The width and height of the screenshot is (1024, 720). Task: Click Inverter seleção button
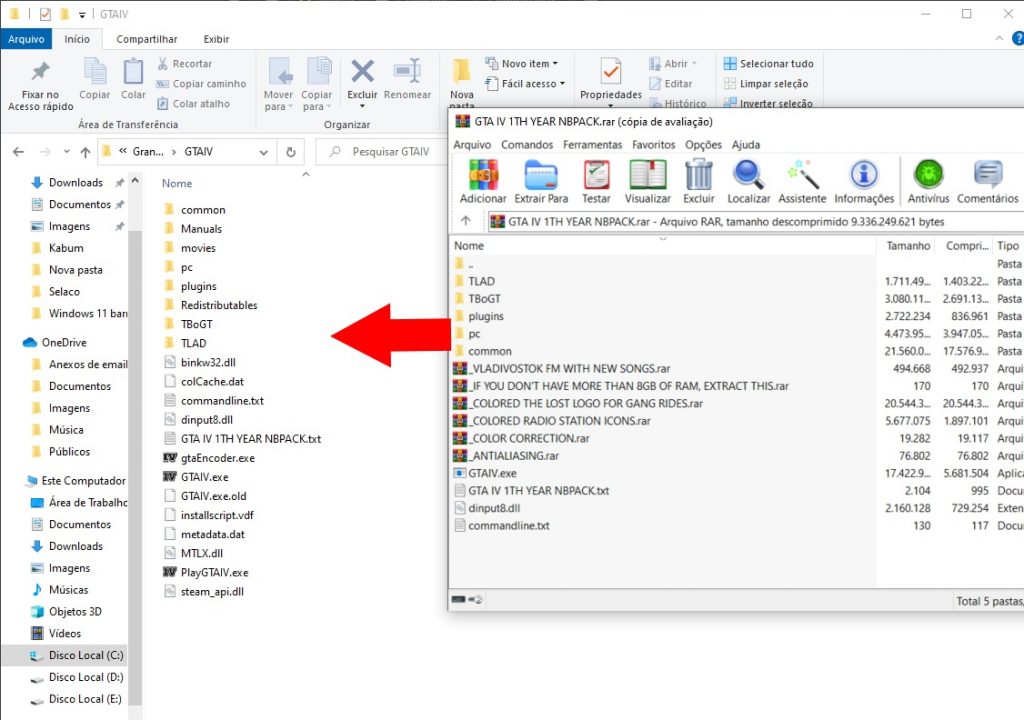tap(768, 104)
